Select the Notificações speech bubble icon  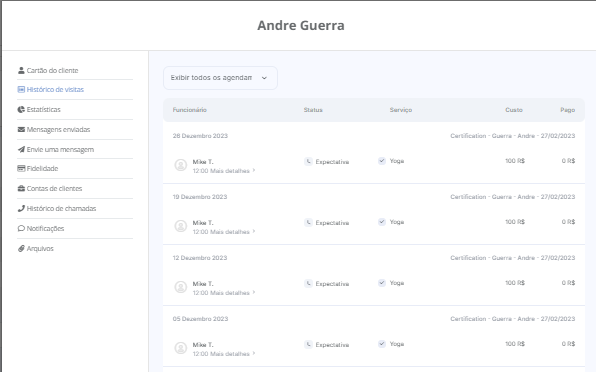pos(21,228)
